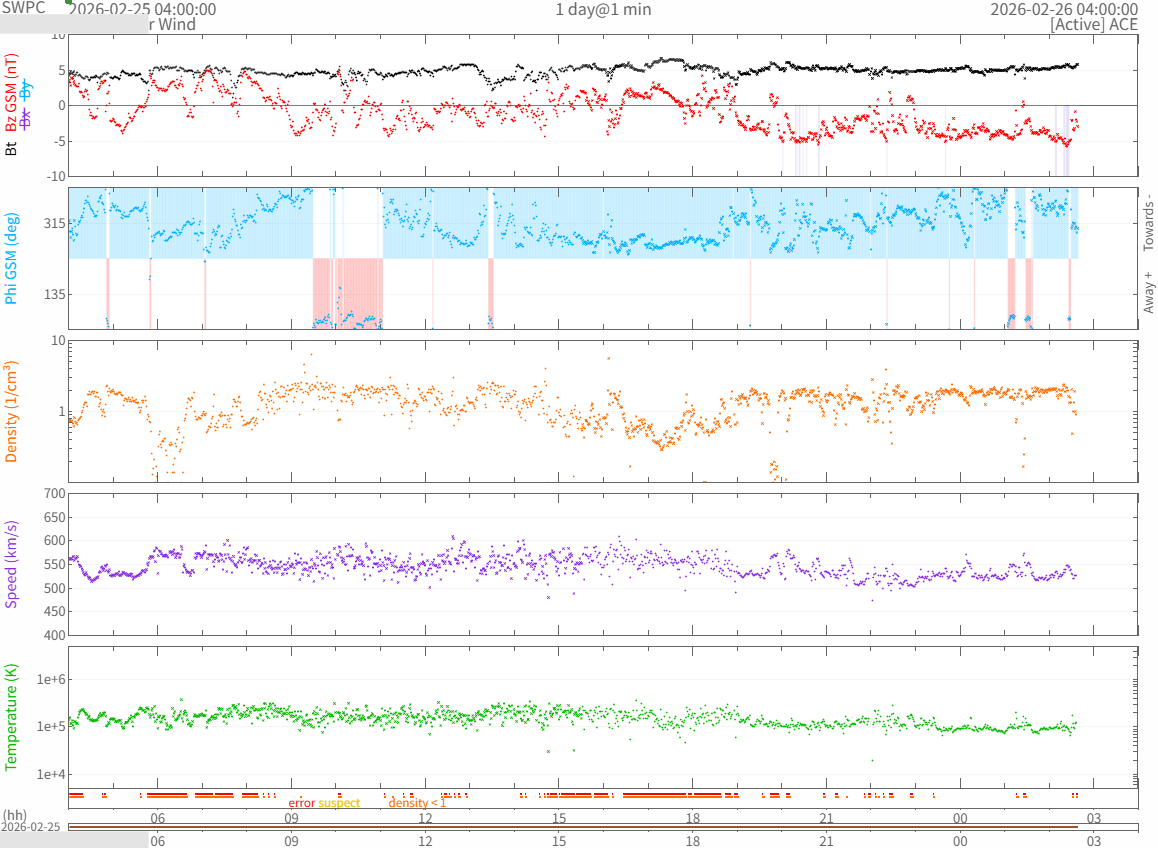Enable the struck-through By series
This screenshot has height=848, width=1158.
coord(27,90)
